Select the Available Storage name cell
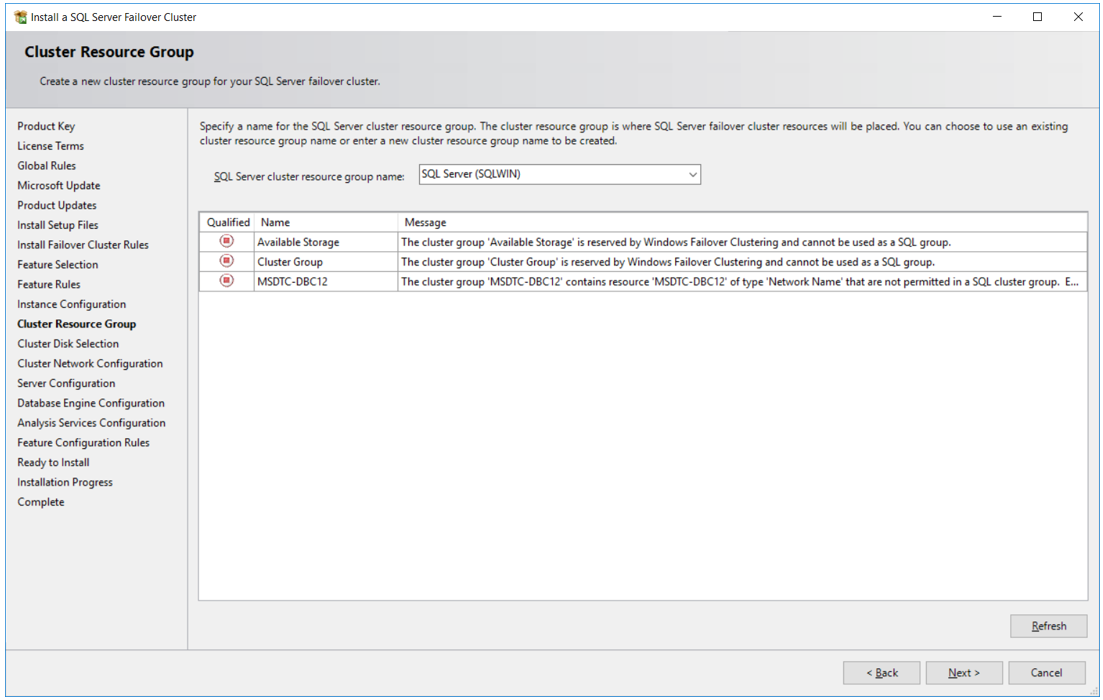The height and width of the screenshot is (700, 1103). tap(326, 242)
